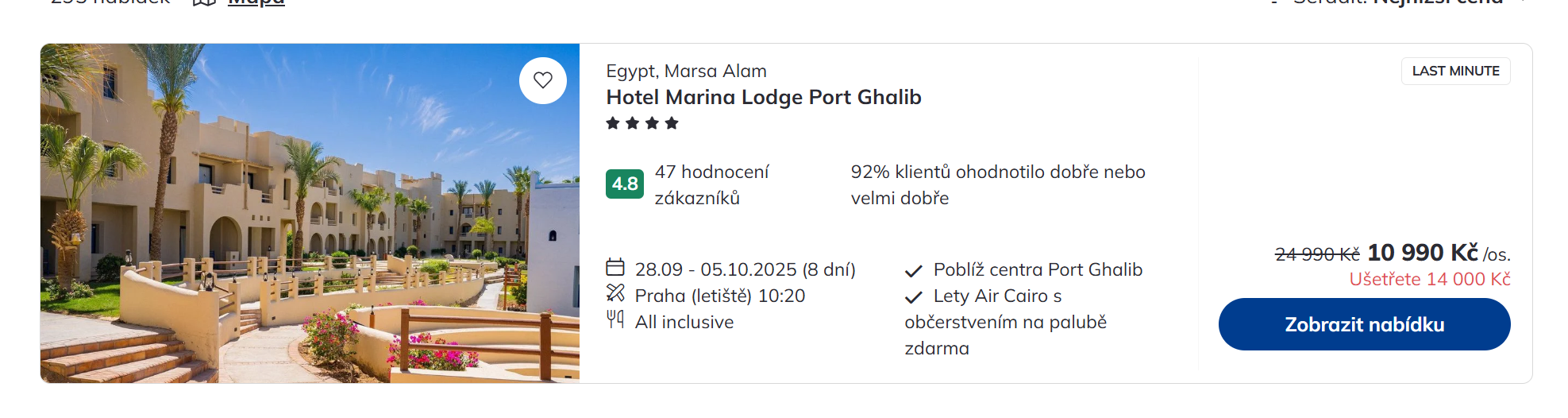This screenshot has height=418, width=1568.
Task: Select the Egypt, Marsa Alam location label
Action: tap(686, 71)
